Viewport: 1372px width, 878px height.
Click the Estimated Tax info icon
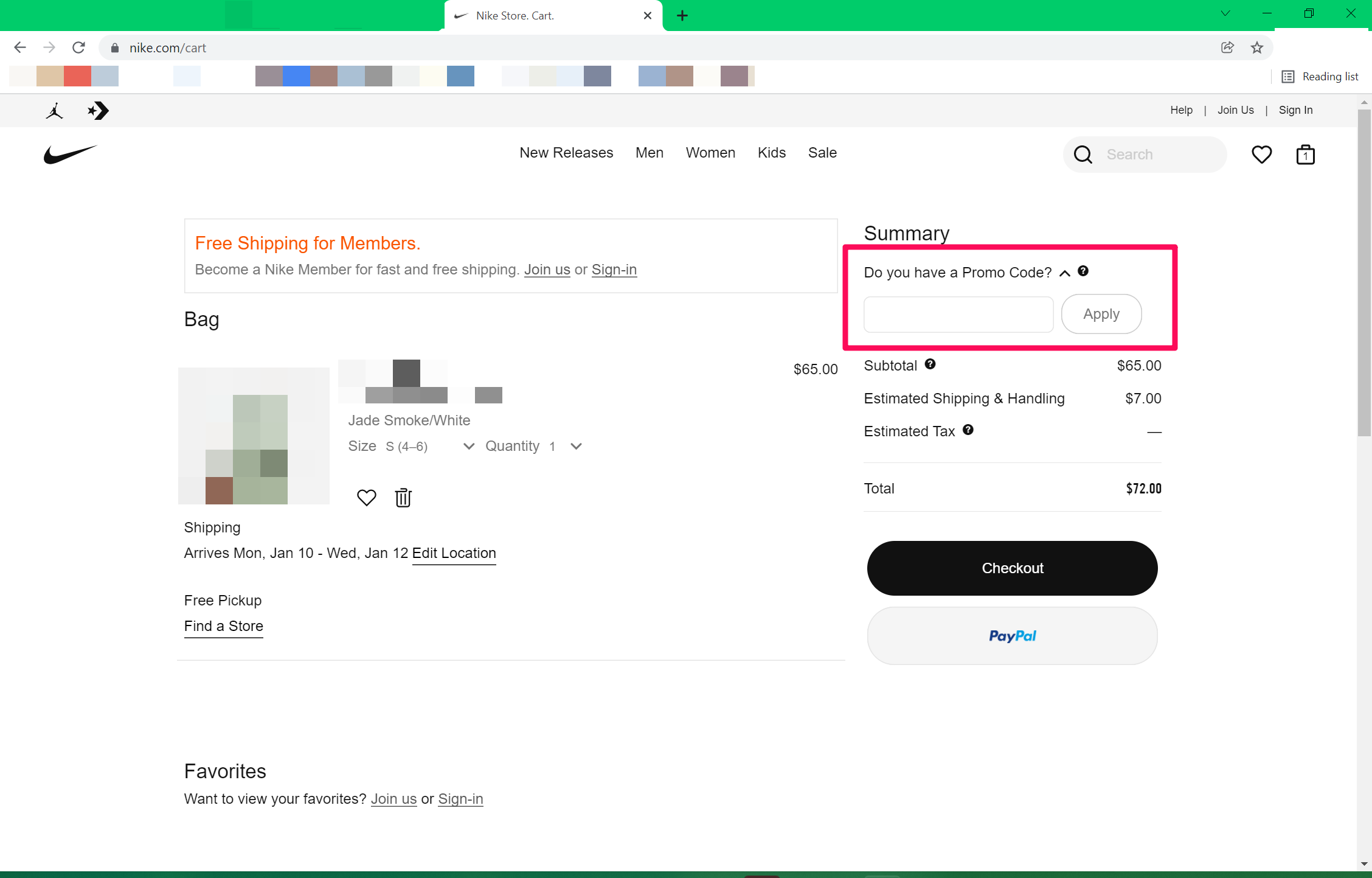click(968, 430)
